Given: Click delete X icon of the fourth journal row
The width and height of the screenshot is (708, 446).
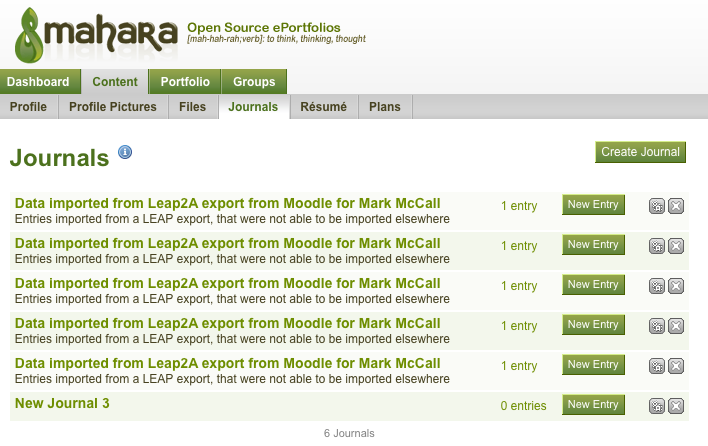Looking at the screenshot, I should tap(676, 326).
